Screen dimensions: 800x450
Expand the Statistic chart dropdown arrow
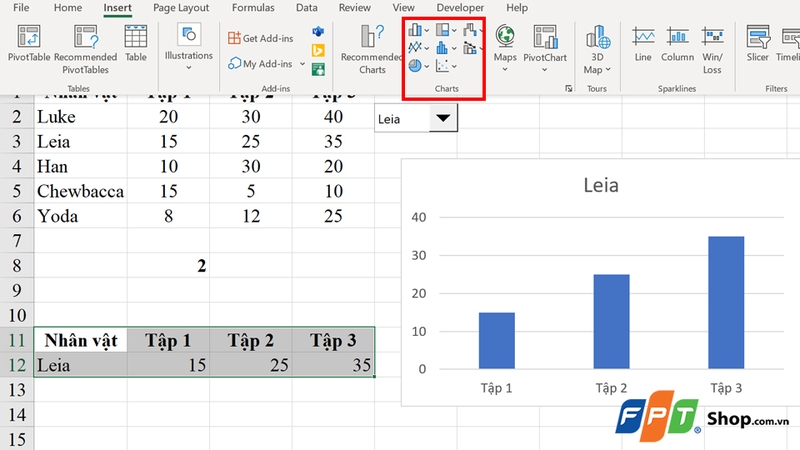click(x=454, y=48)
